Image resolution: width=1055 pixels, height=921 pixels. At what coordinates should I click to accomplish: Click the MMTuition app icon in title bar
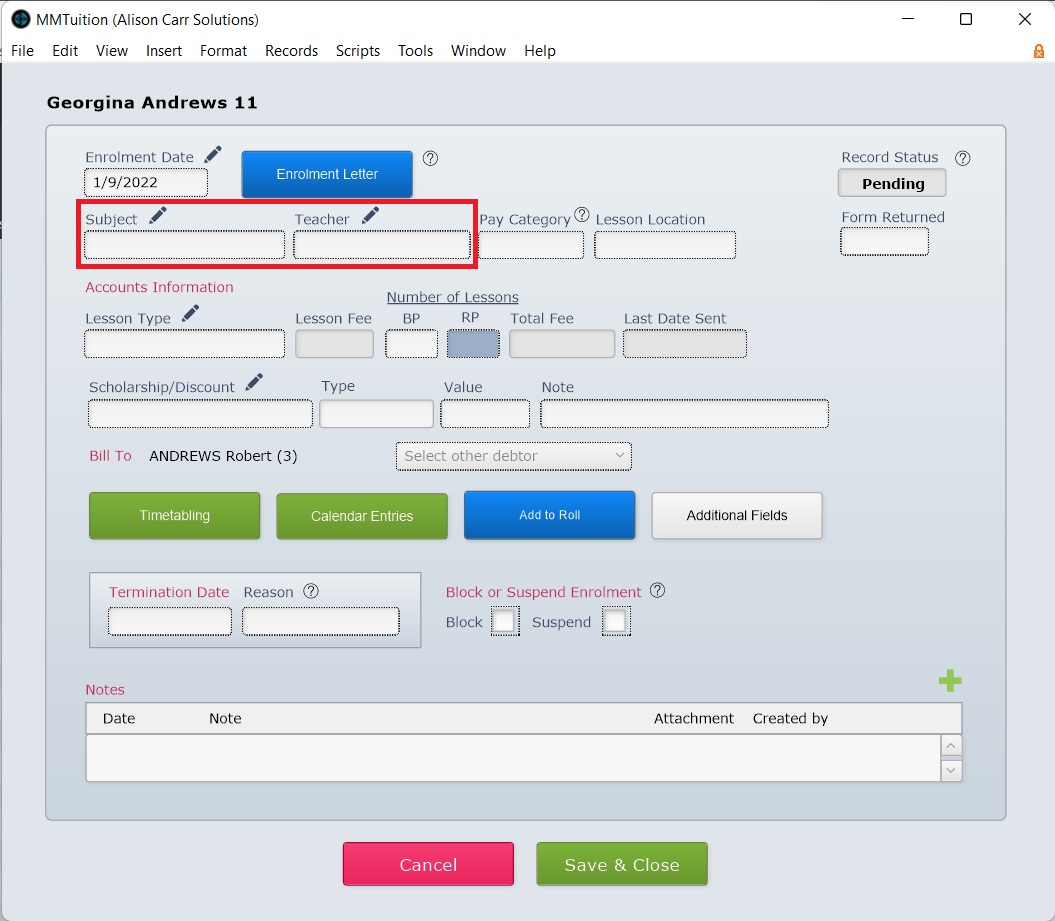[x=21, y=20]
